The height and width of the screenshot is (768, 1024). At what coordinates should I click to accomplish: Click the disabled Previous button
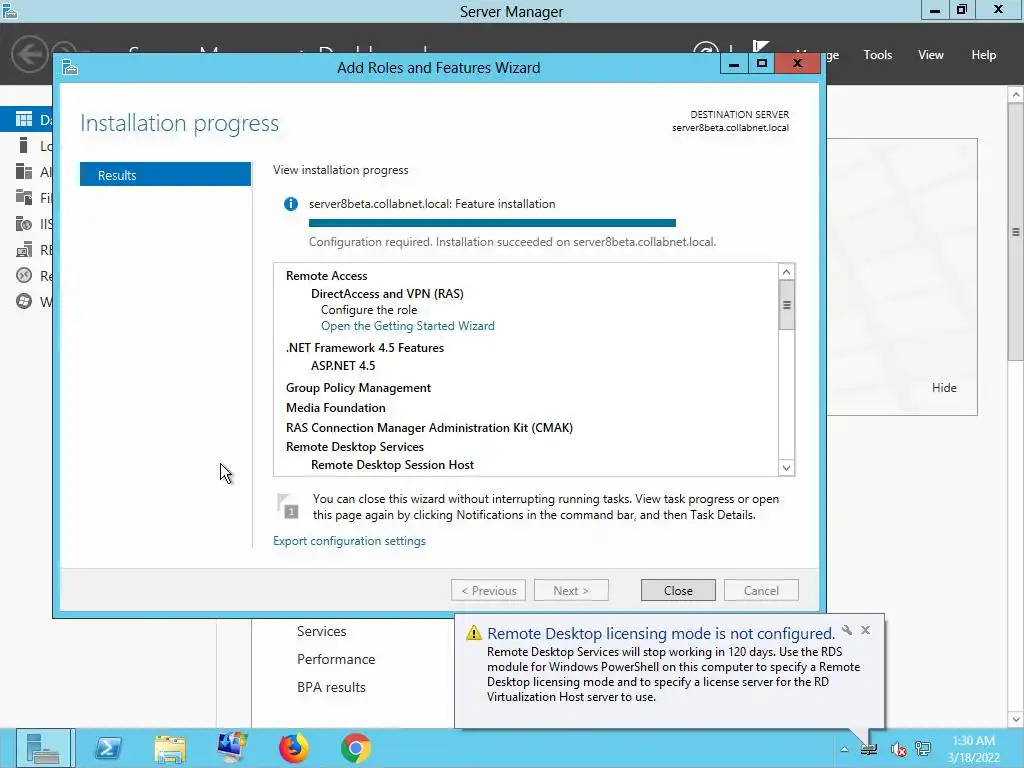coord(488,590)
